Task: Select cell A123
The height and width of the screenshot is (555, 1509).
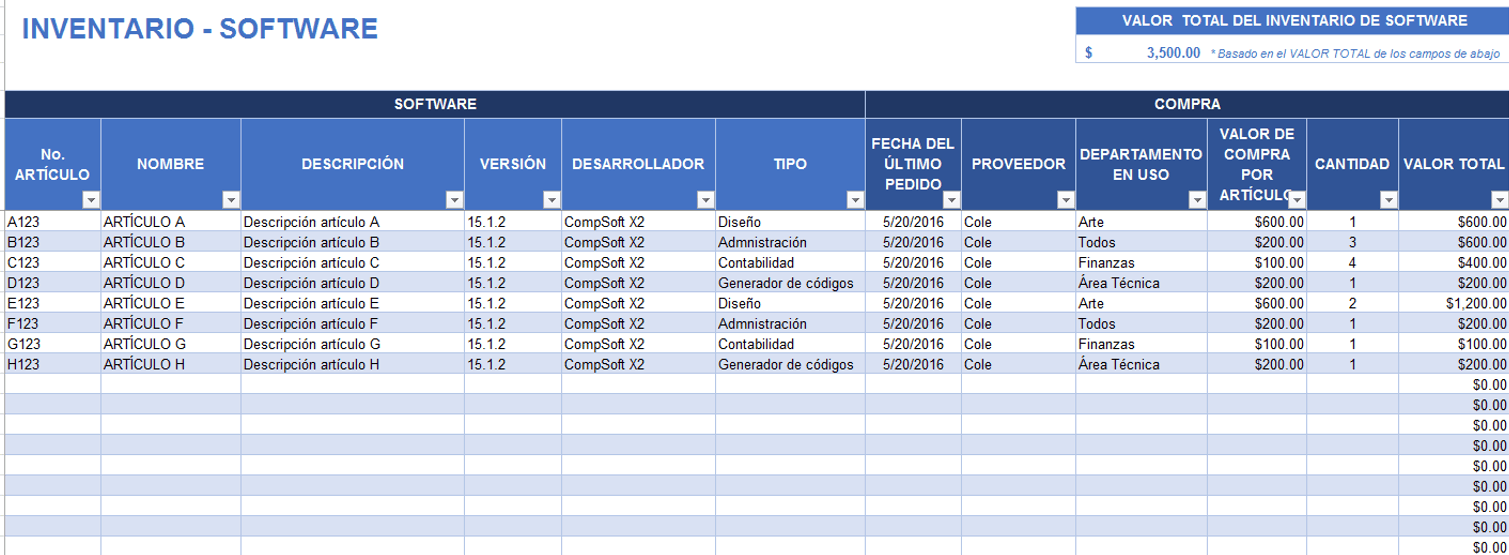Action: coord(53,222)
